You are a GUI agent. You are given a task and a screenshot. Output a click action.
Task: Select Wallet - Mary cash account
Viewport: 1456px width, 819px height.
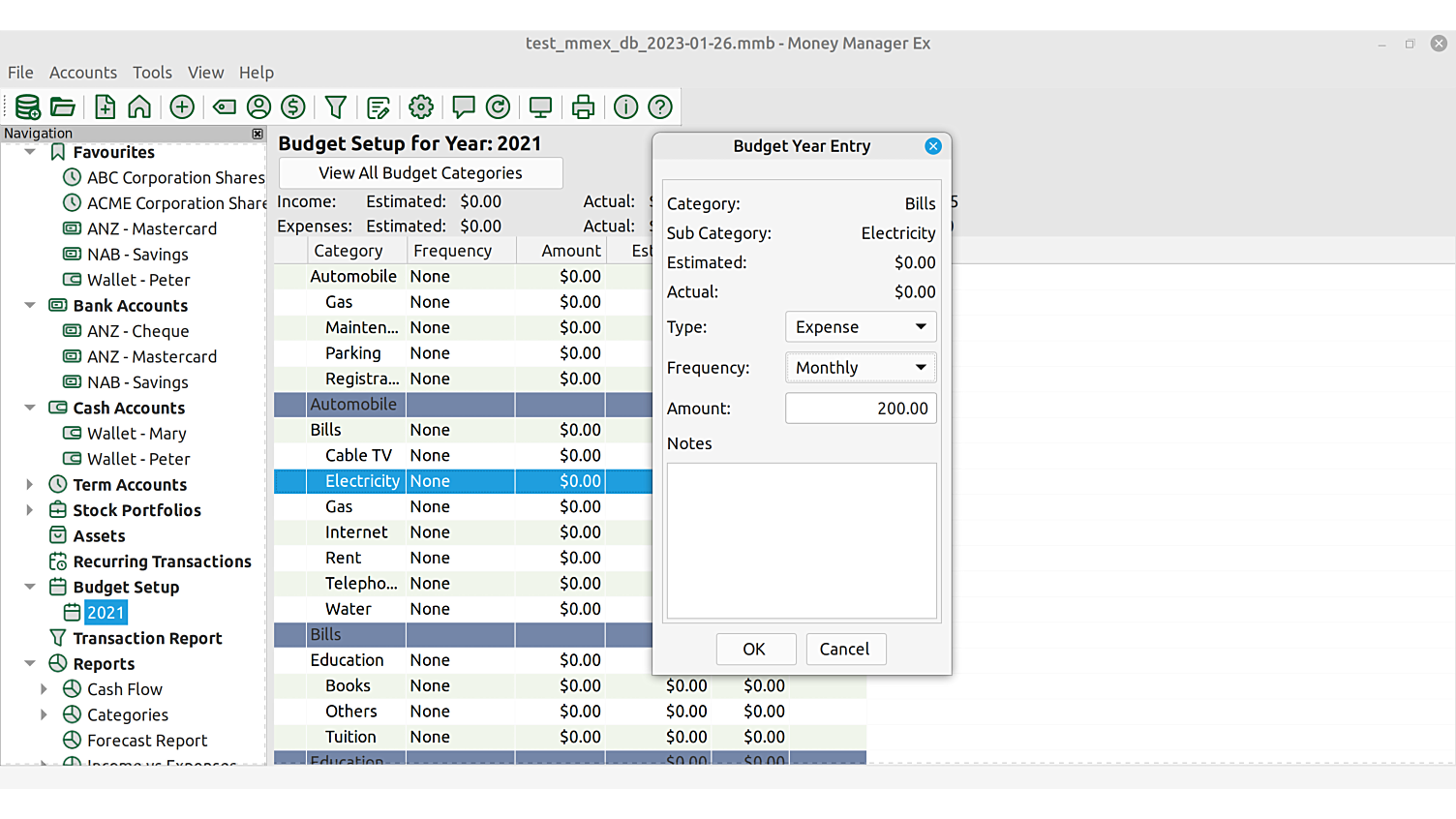point(136,434)
